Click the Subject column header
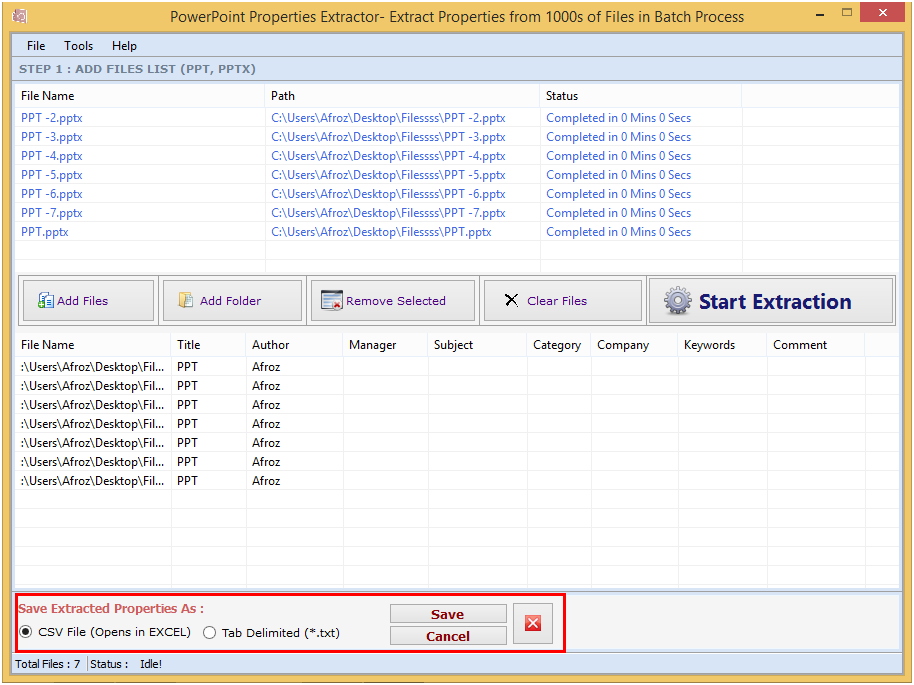 point(477,345)
